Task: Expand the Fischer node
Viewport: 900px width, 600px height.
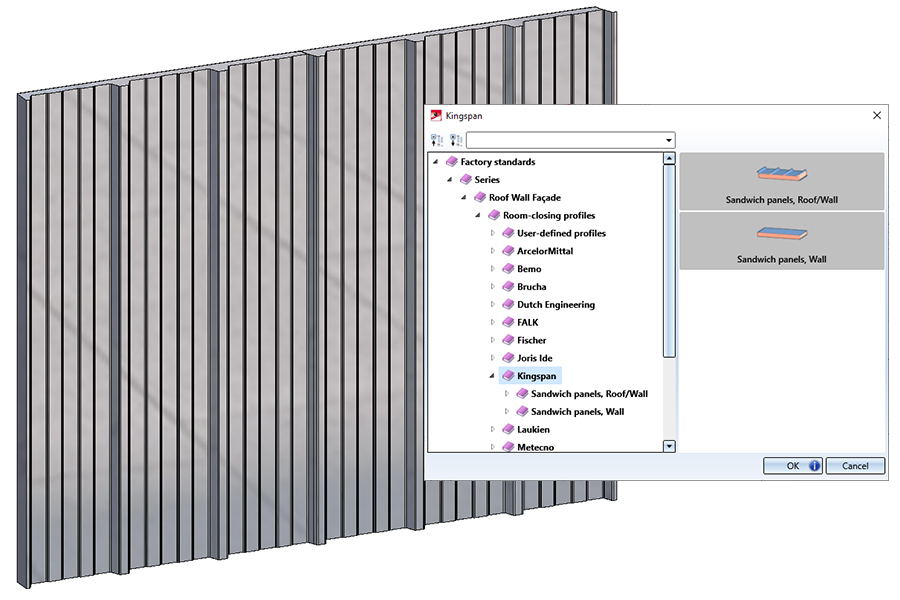Action: pos(492,340)
